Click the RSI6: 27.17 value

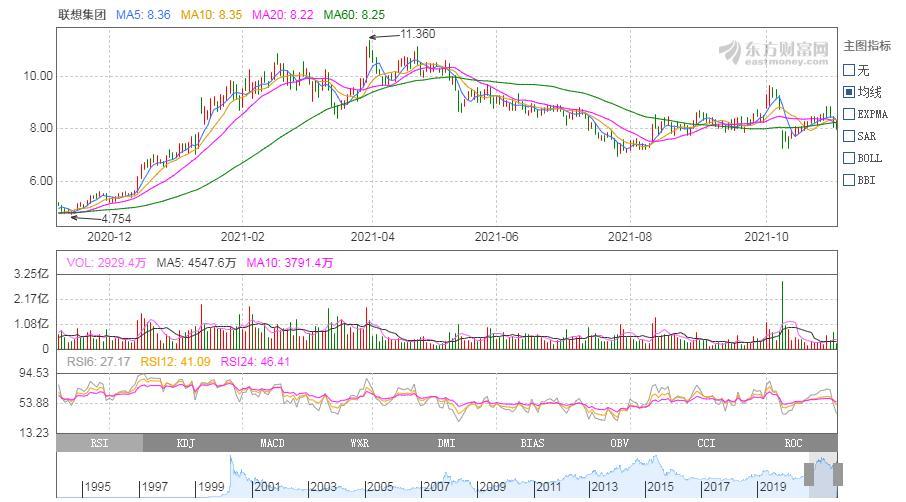tap(98, 362)
